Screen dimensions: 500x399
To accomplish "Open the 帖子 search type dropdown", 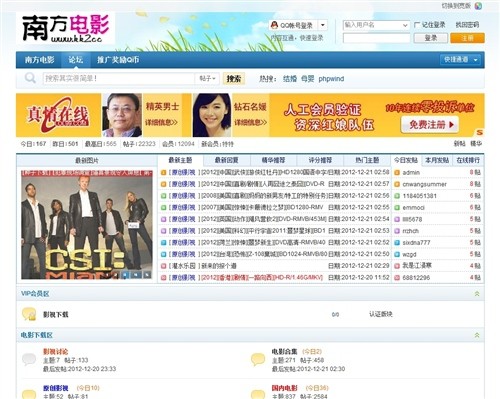I will [207, 78].
